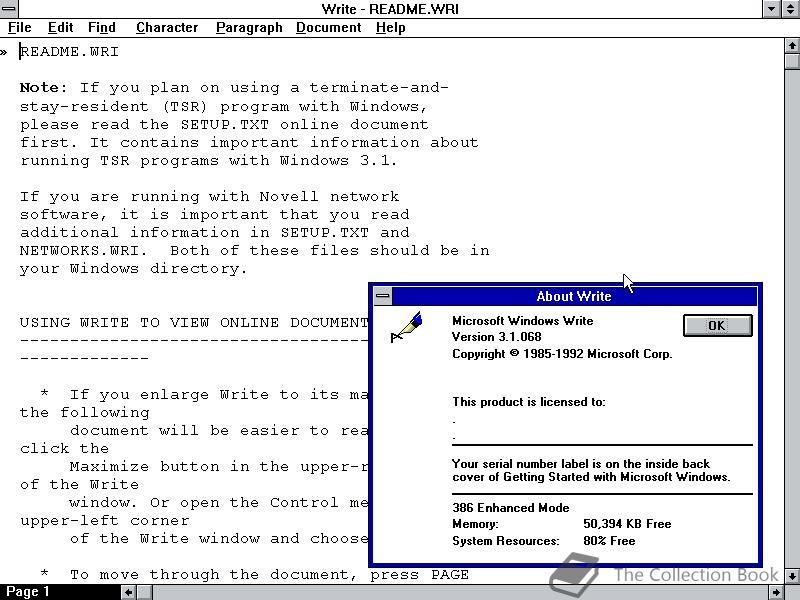Click the restore button in the title bar
Image resolution: width=800 pixels, height=600 pixels.
[790, 9]
